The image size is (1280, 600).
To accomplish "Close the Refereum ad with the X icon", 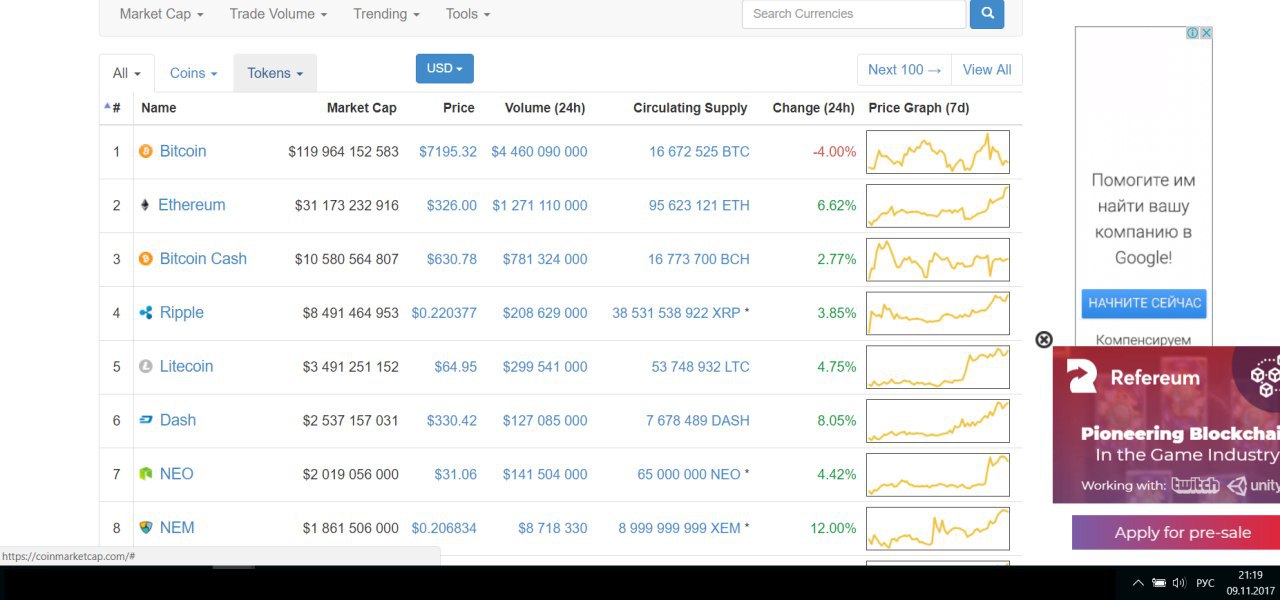I will [x=1044, y=340].
